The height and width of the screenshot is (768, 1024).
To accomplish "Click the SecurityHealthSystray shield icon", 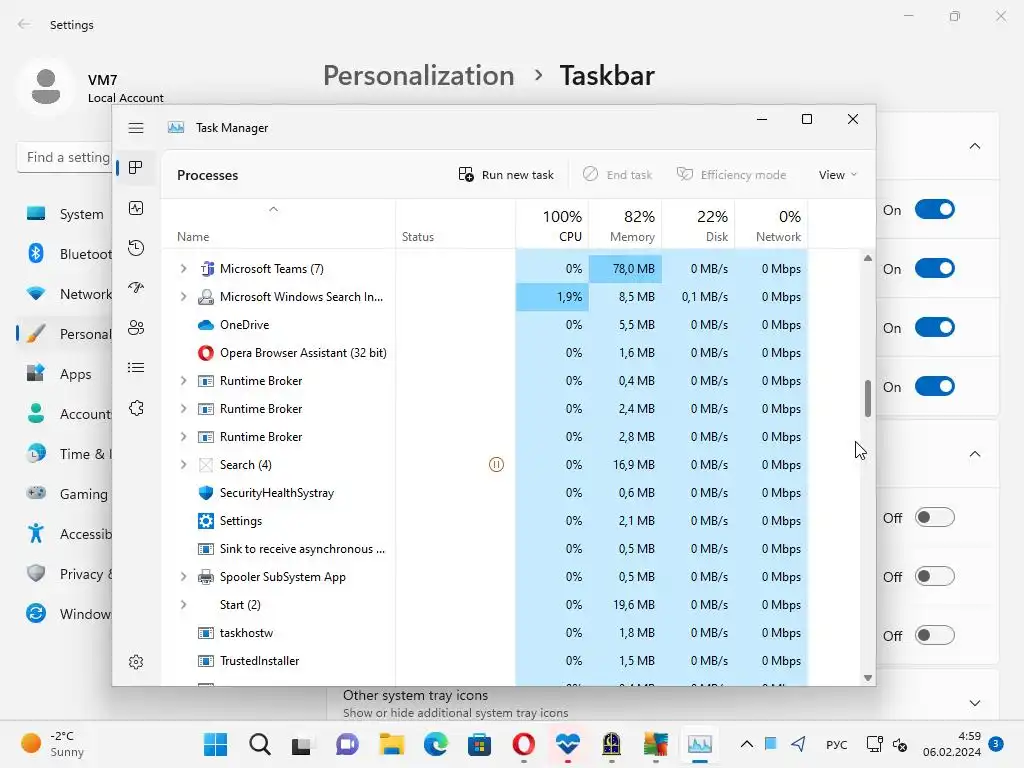I will 206,493.
